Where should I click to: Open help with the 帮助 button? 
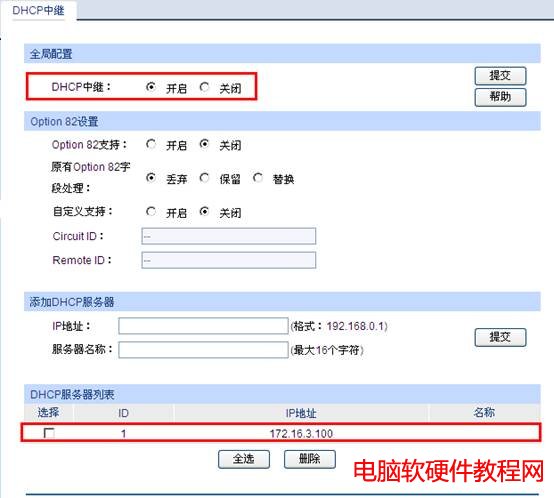(x=500, y=97)
